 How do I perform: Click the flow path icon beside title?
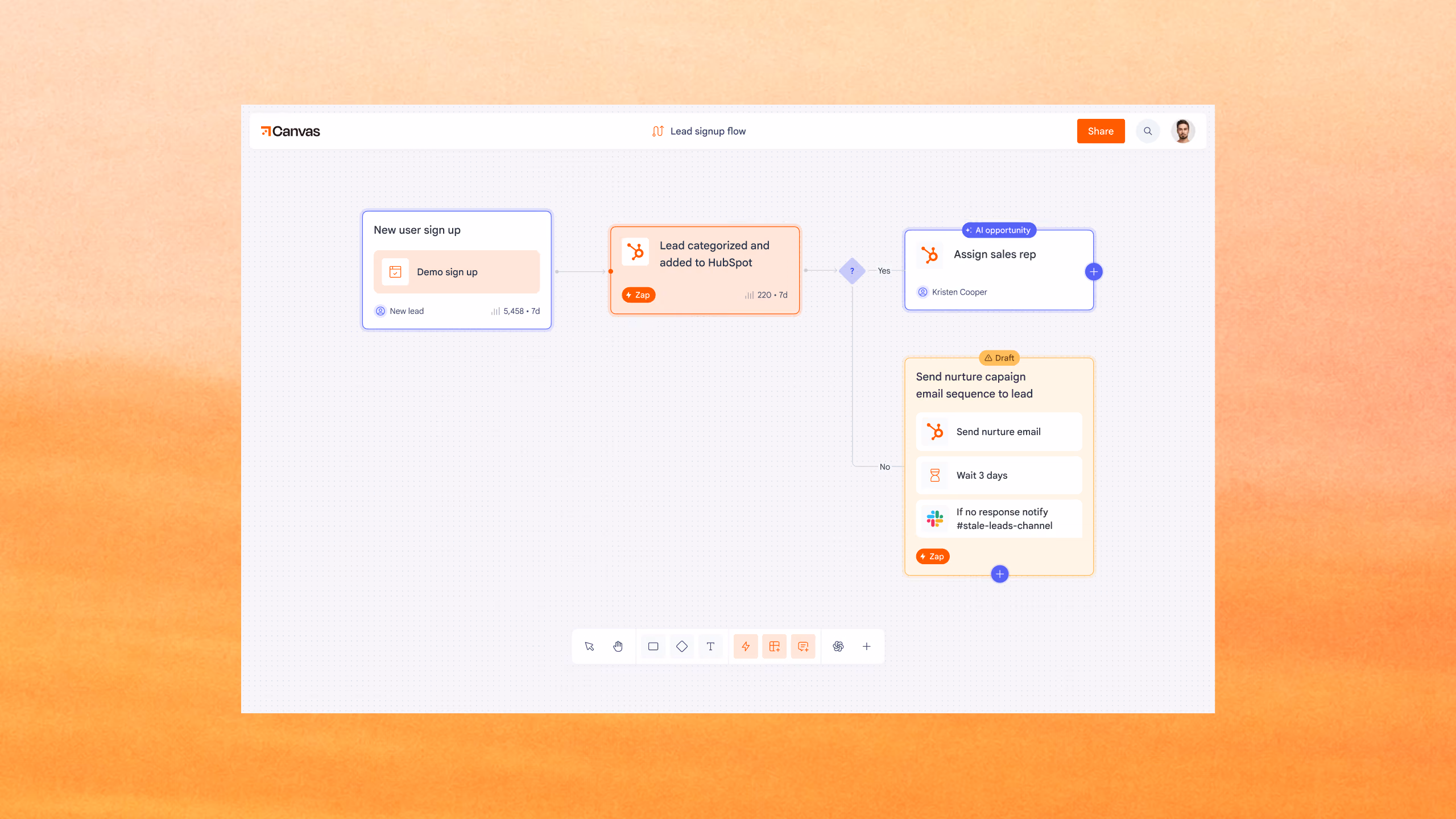(658, 131)
